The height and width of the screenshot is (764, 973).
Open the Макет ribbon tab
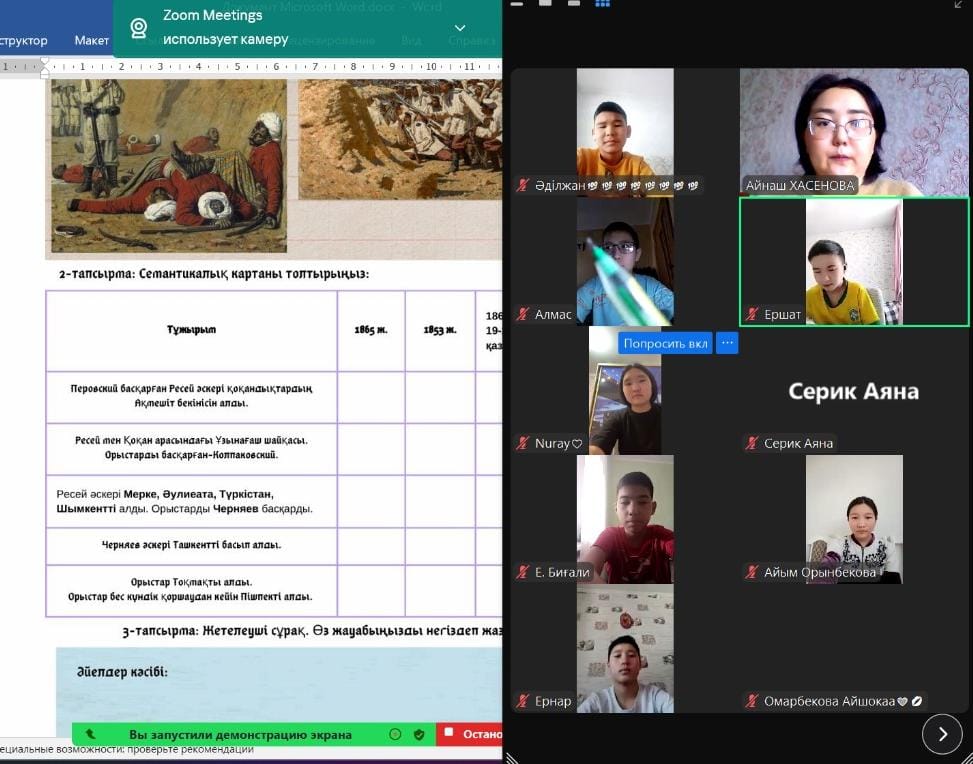91,40
